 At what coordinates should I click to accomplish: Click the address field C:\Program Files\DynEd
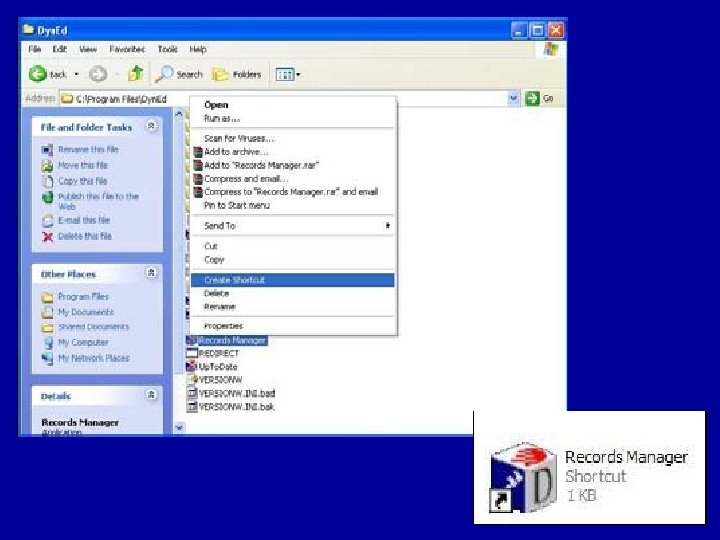[x=283, y=98]
